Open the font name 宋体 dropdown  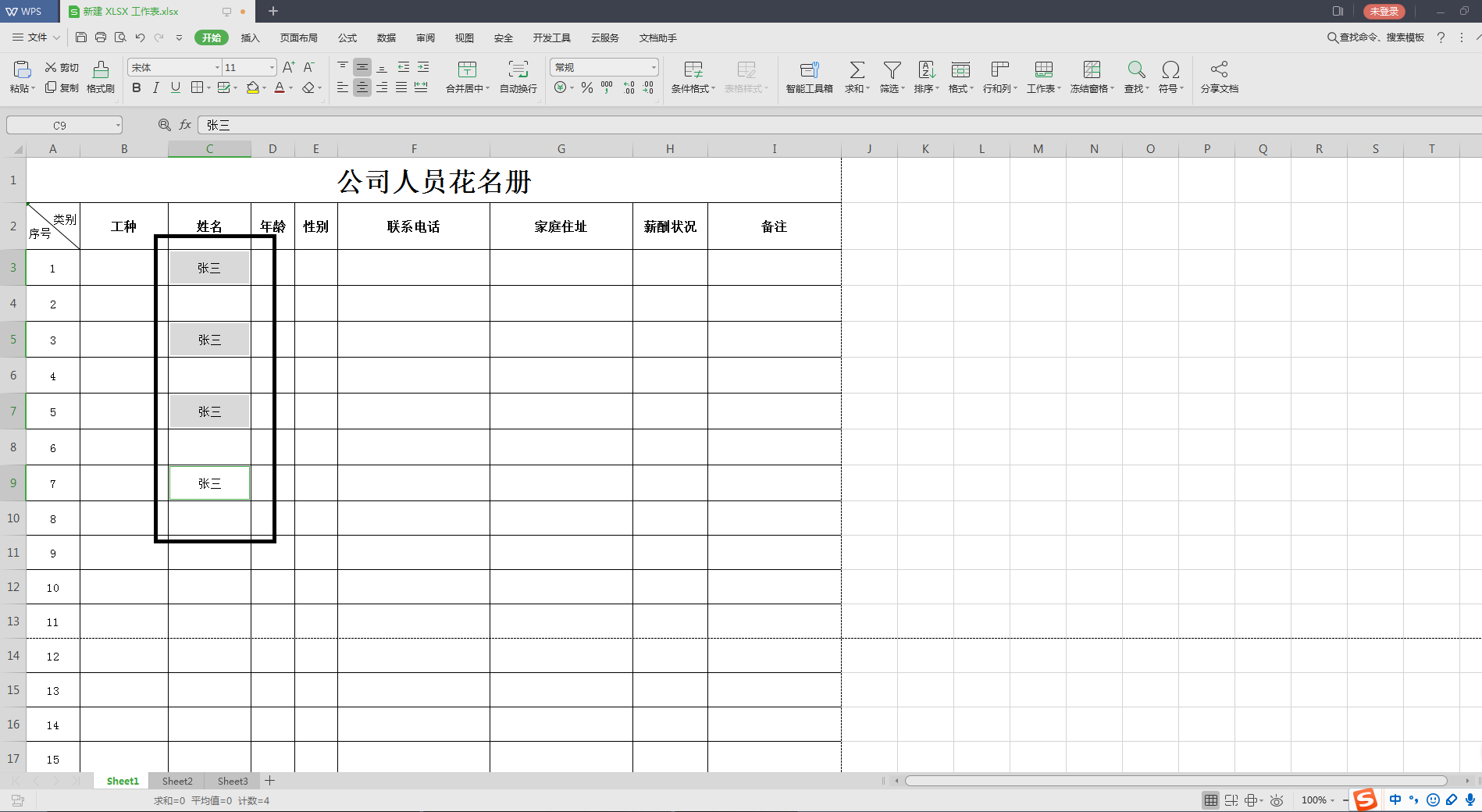click(x=217, y=68)
